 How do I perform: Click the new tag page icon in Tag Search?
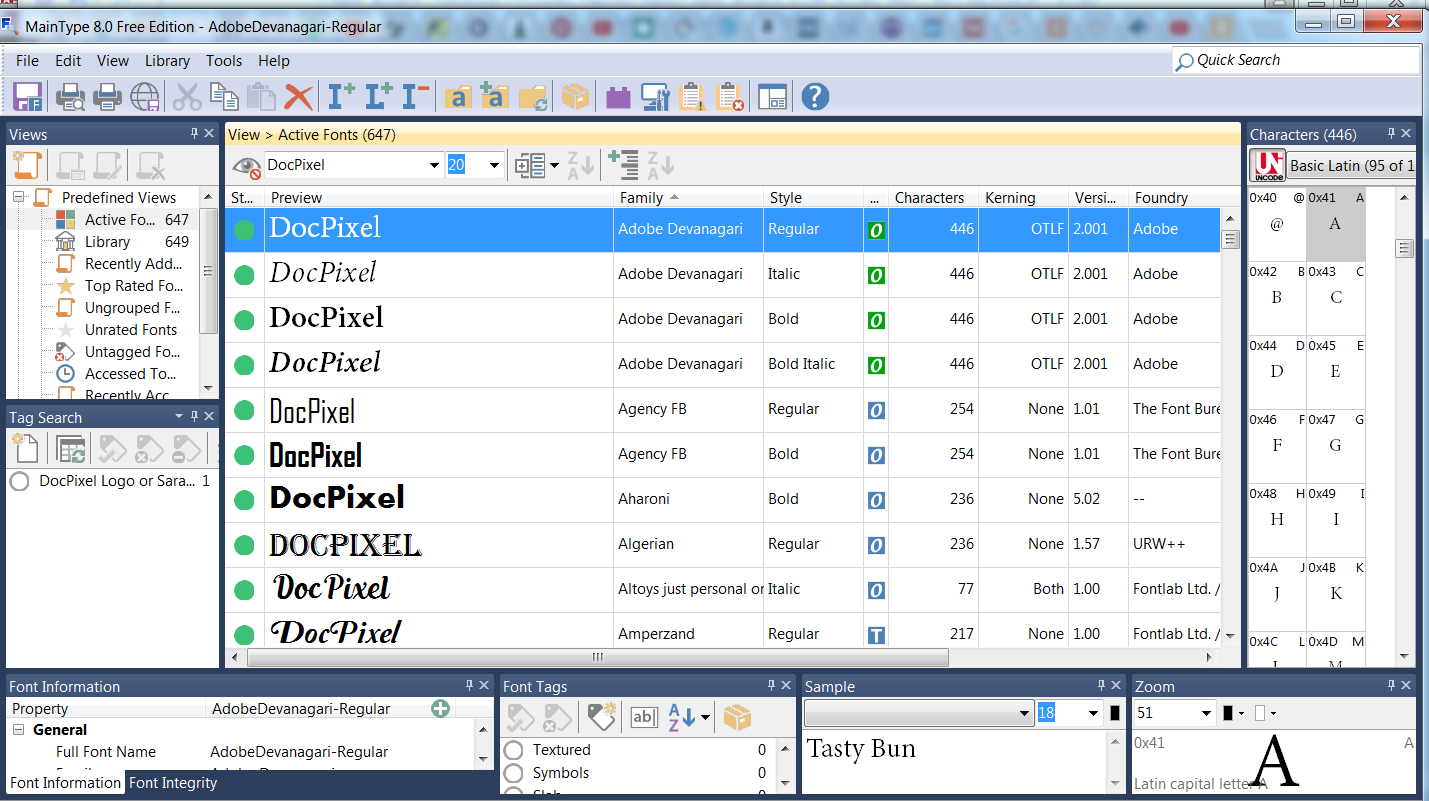26,448
